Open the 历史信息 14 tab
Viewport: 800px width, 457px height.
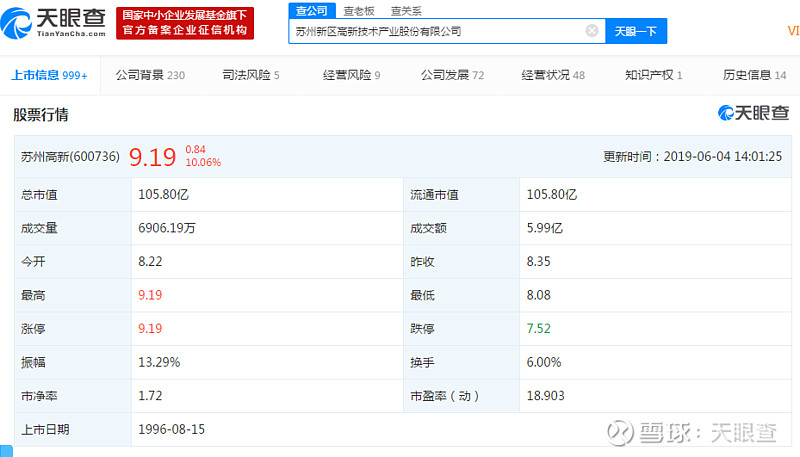click(x=754, y=75)
